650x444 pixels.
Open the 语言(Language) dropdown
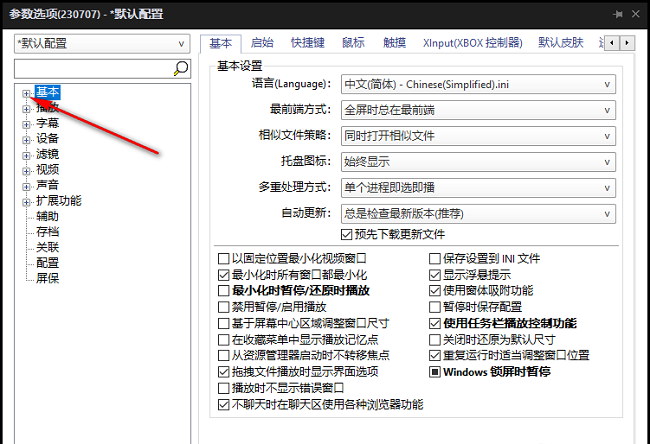coord(478,85)
